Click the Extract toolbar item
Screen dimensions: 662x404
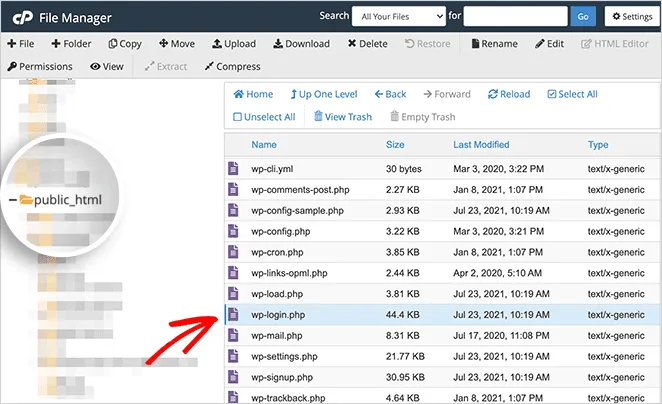tap(166, 66)
